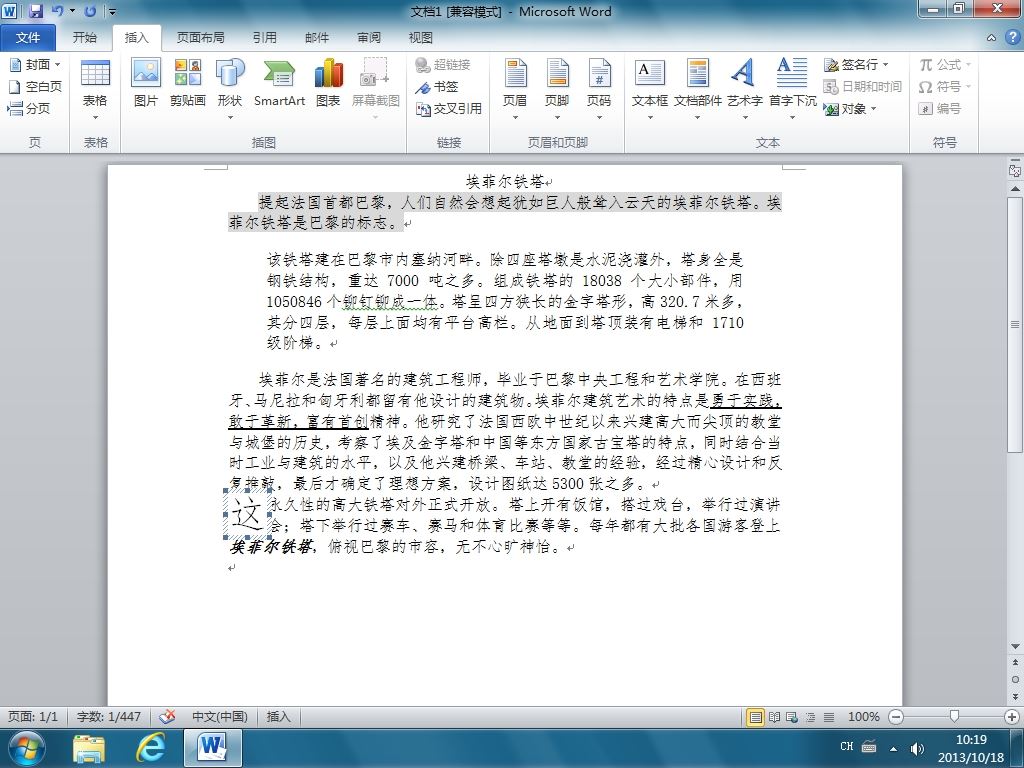Insert a bookmark (书签)
This screenshot has width=1024, height=768.
pos(437,86)
